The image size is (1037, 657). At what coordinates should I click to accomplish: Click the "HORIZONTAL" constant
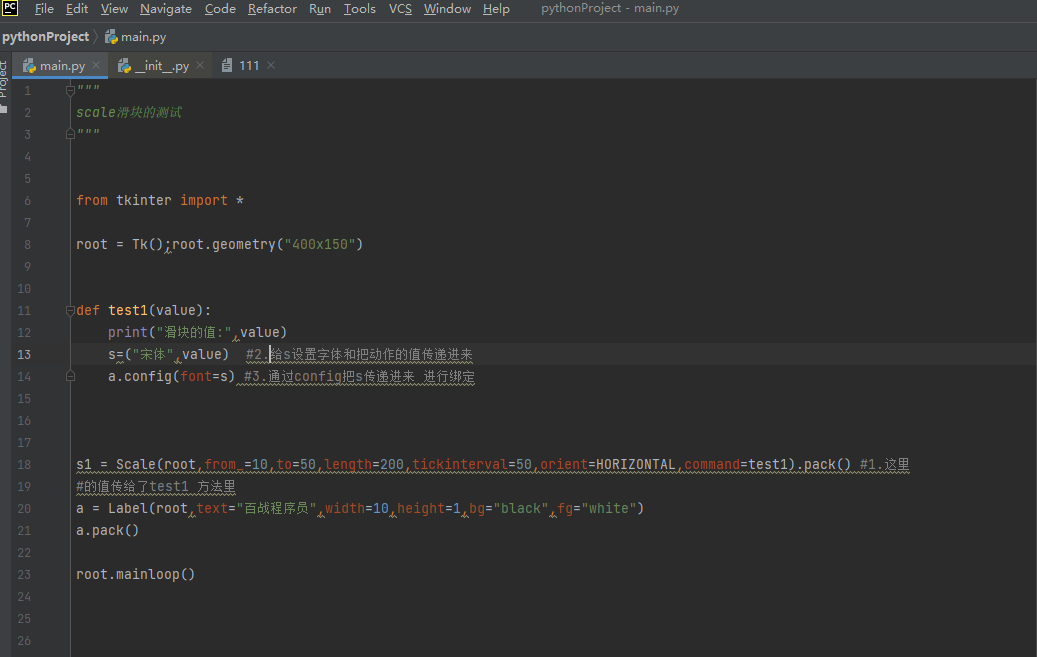pyautogui.click(x=636, y=464)
